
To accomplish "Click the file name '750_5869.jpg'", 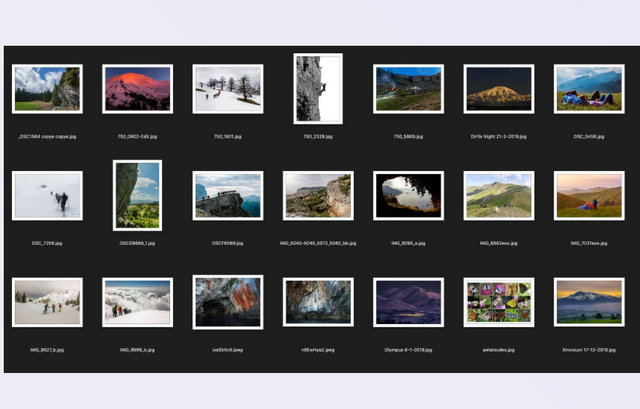I will coord(408,137).
